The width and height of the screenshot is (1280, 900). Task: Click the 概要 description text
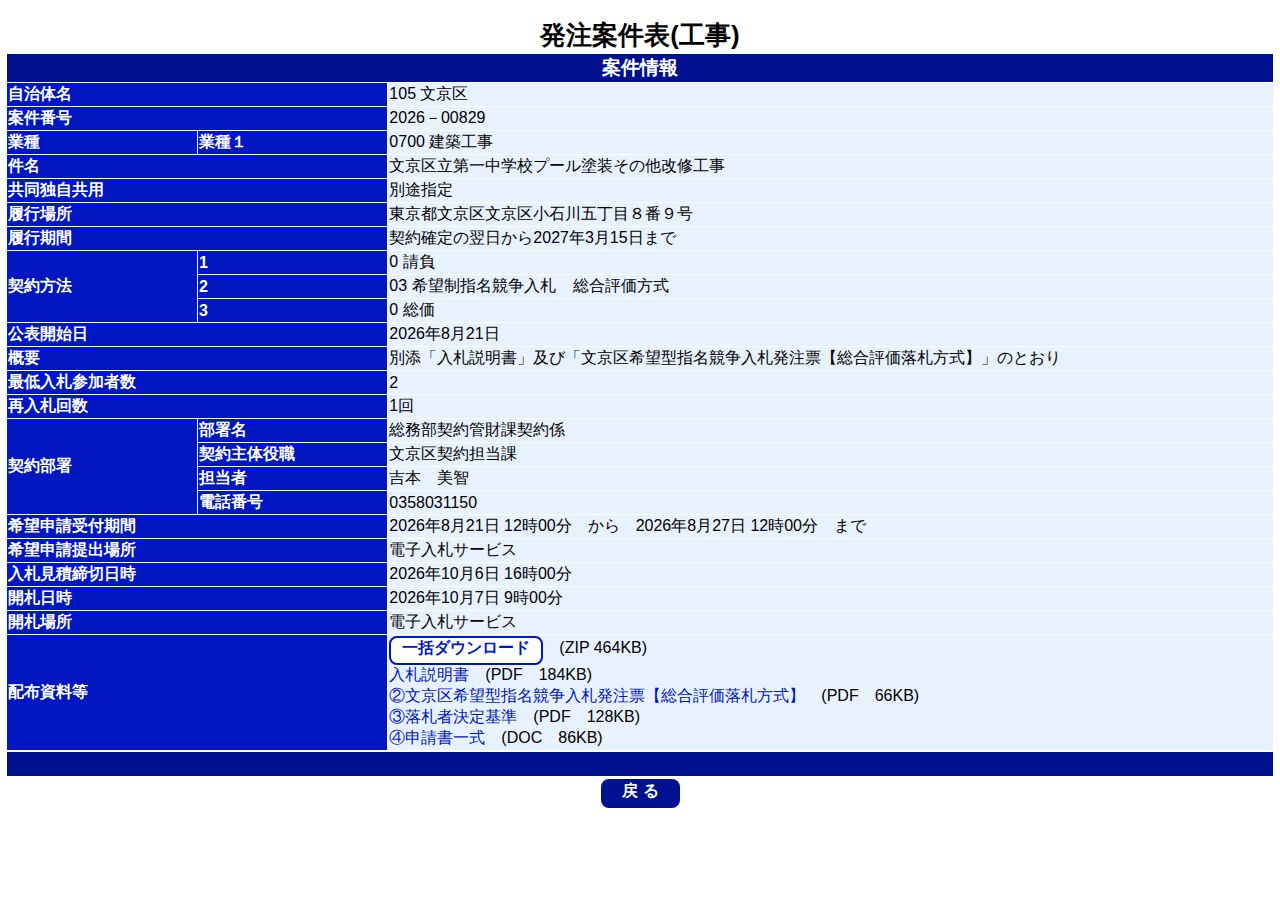(x=724, y=358)
